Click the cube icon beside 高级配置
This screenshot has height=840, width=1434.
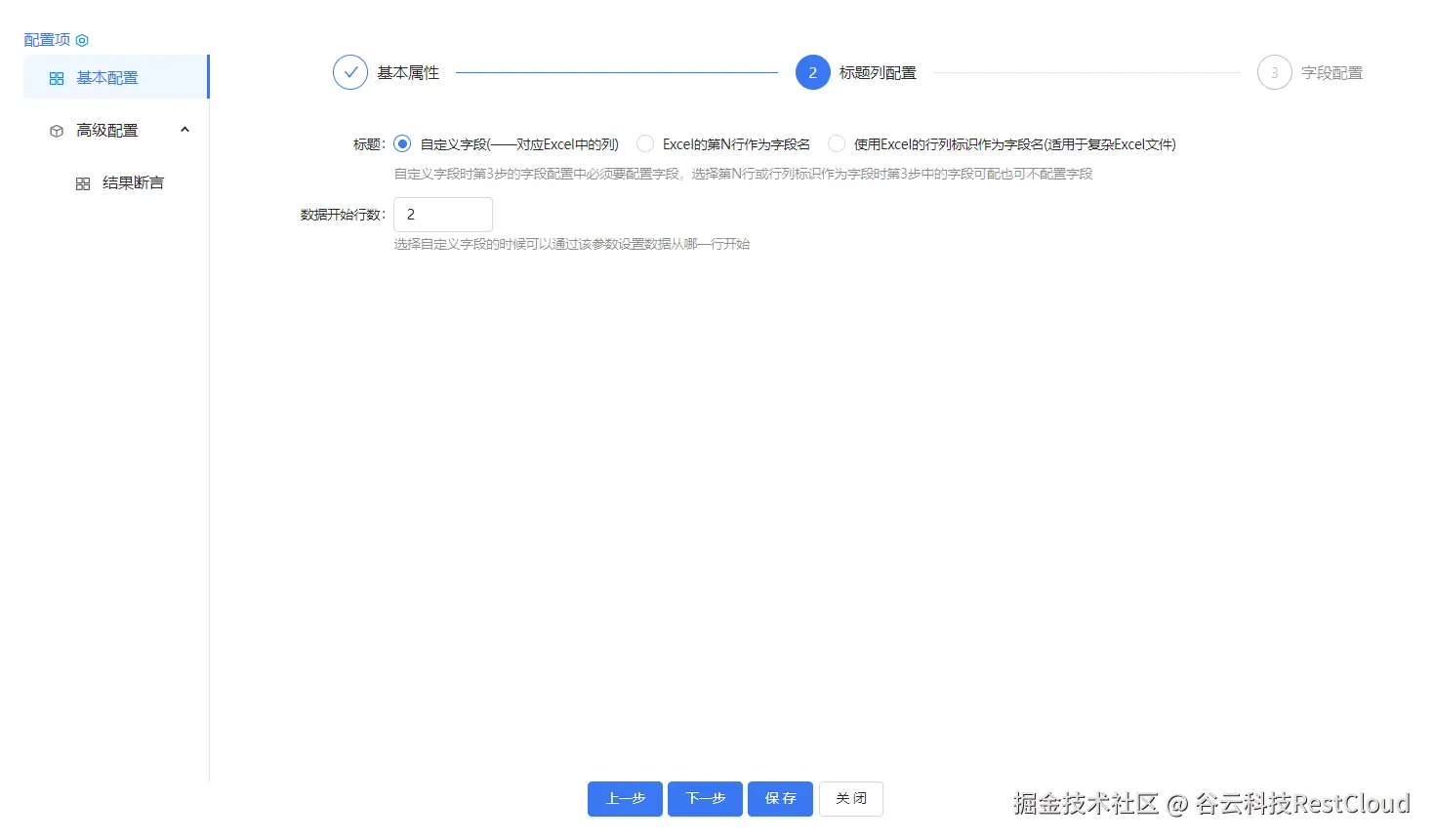[56, 130]
